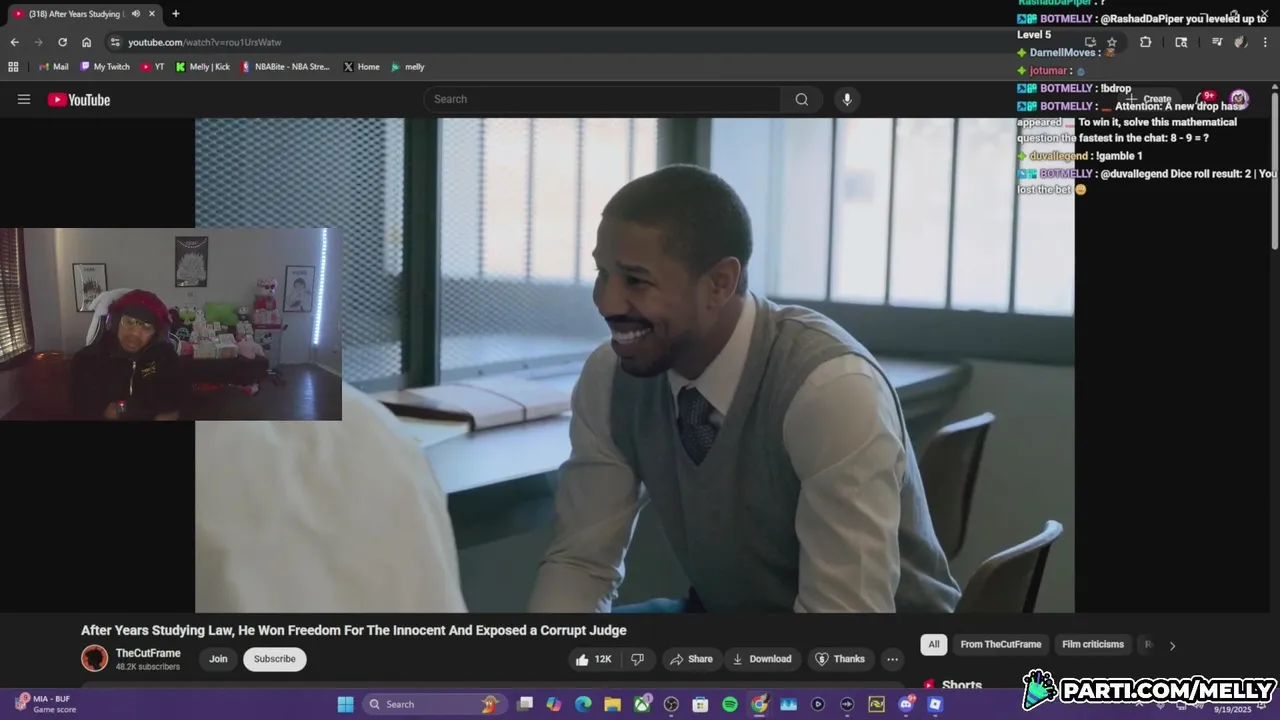
Task: Mute the tab via speaker icon
Action: pos(135,14)
